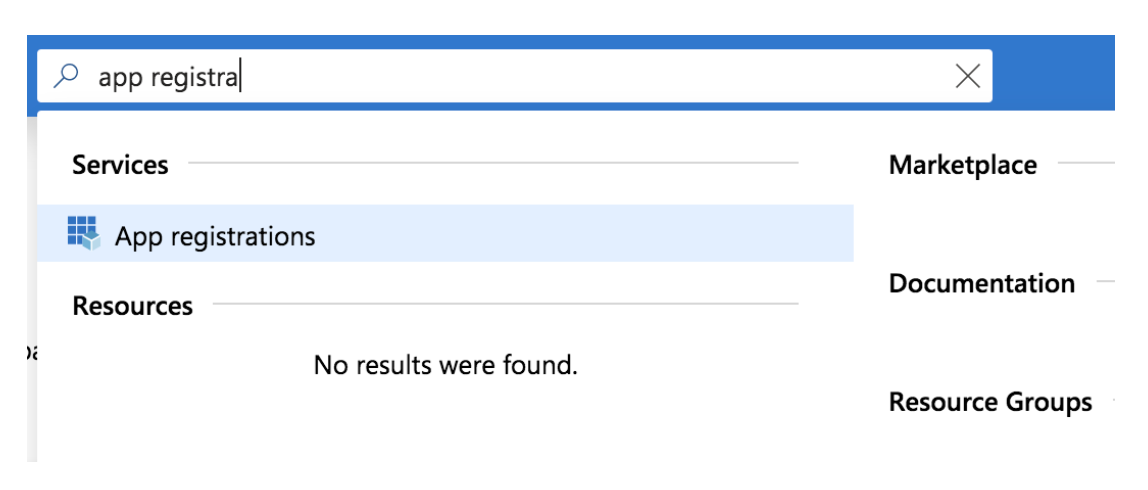This screenshot has width=1148, height=490.
Task: Click into the 'app registra' search field
Action: coord(500,77)
